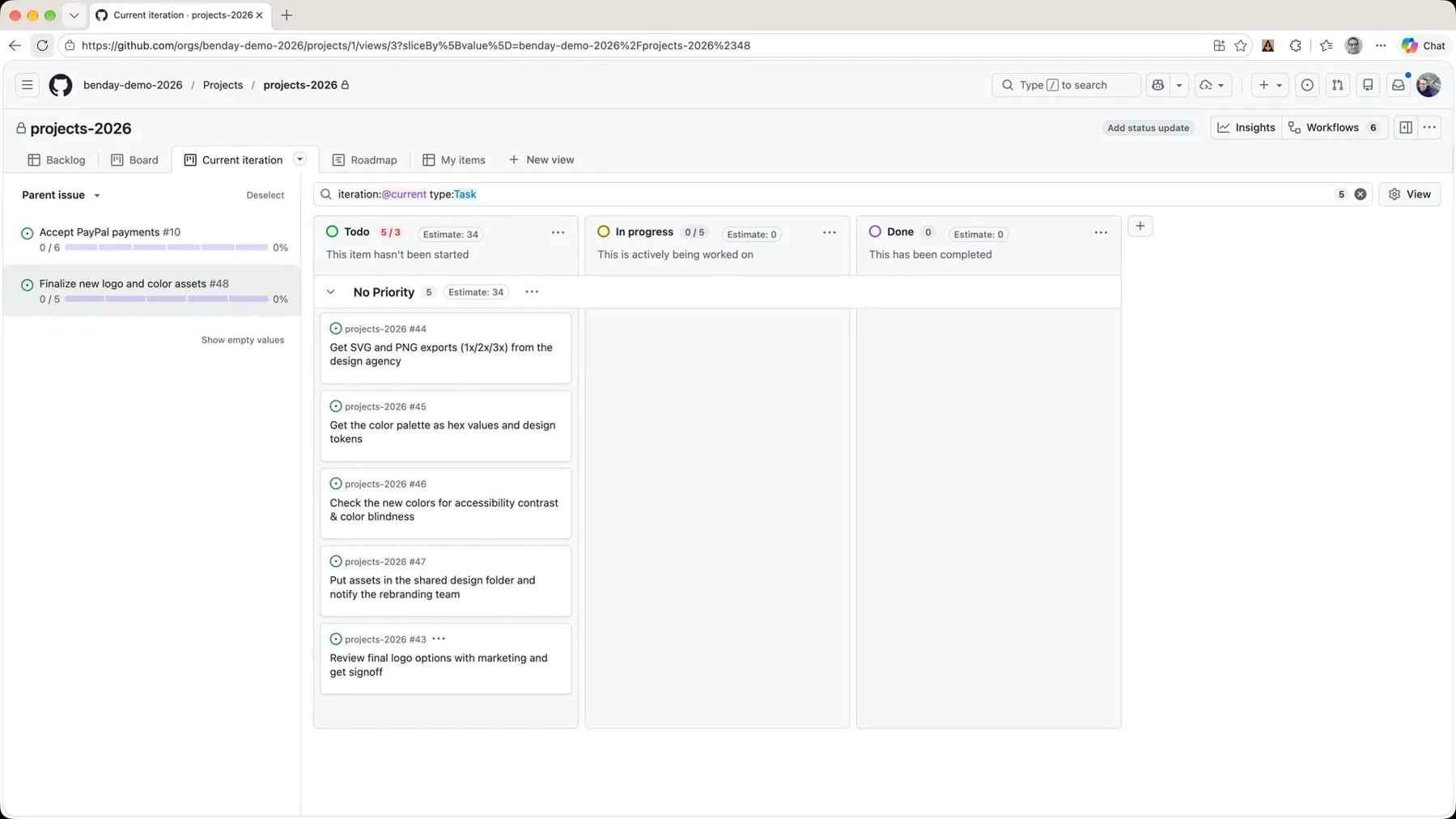Create a New view
The image size is (1456, 819).
pyautogui.click(x=541, y=160)
